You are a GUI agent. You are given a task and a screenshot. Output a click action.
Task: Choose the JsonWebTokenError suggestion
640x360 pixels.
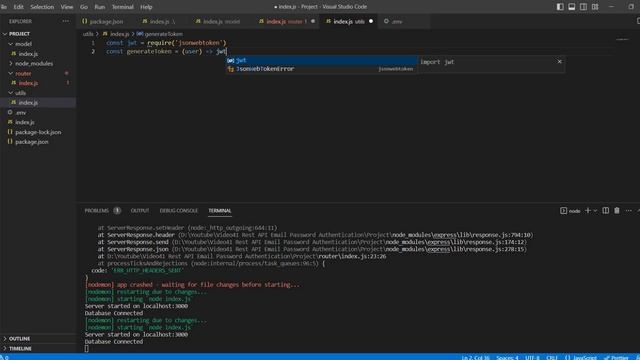[x=322, y=69]
